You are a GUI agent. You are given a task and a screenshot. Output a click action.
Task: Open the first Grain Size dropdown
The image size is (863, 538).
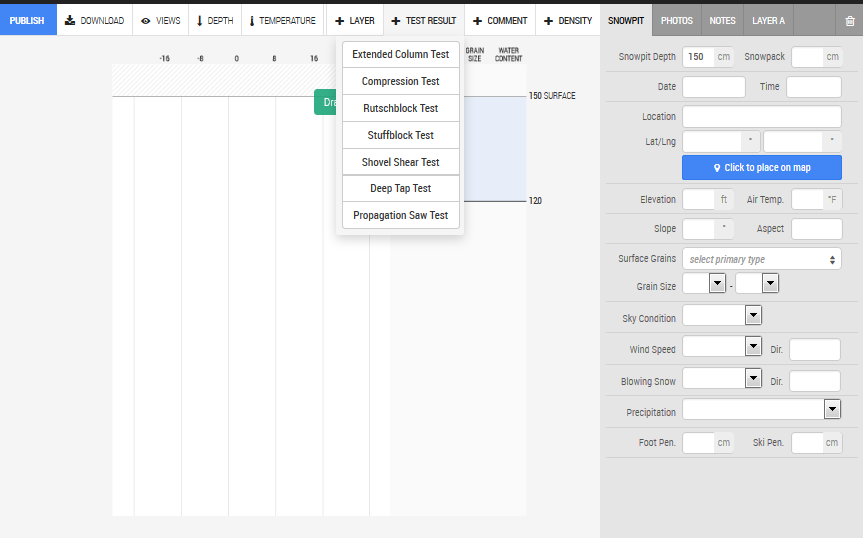(x=704, y=283)
